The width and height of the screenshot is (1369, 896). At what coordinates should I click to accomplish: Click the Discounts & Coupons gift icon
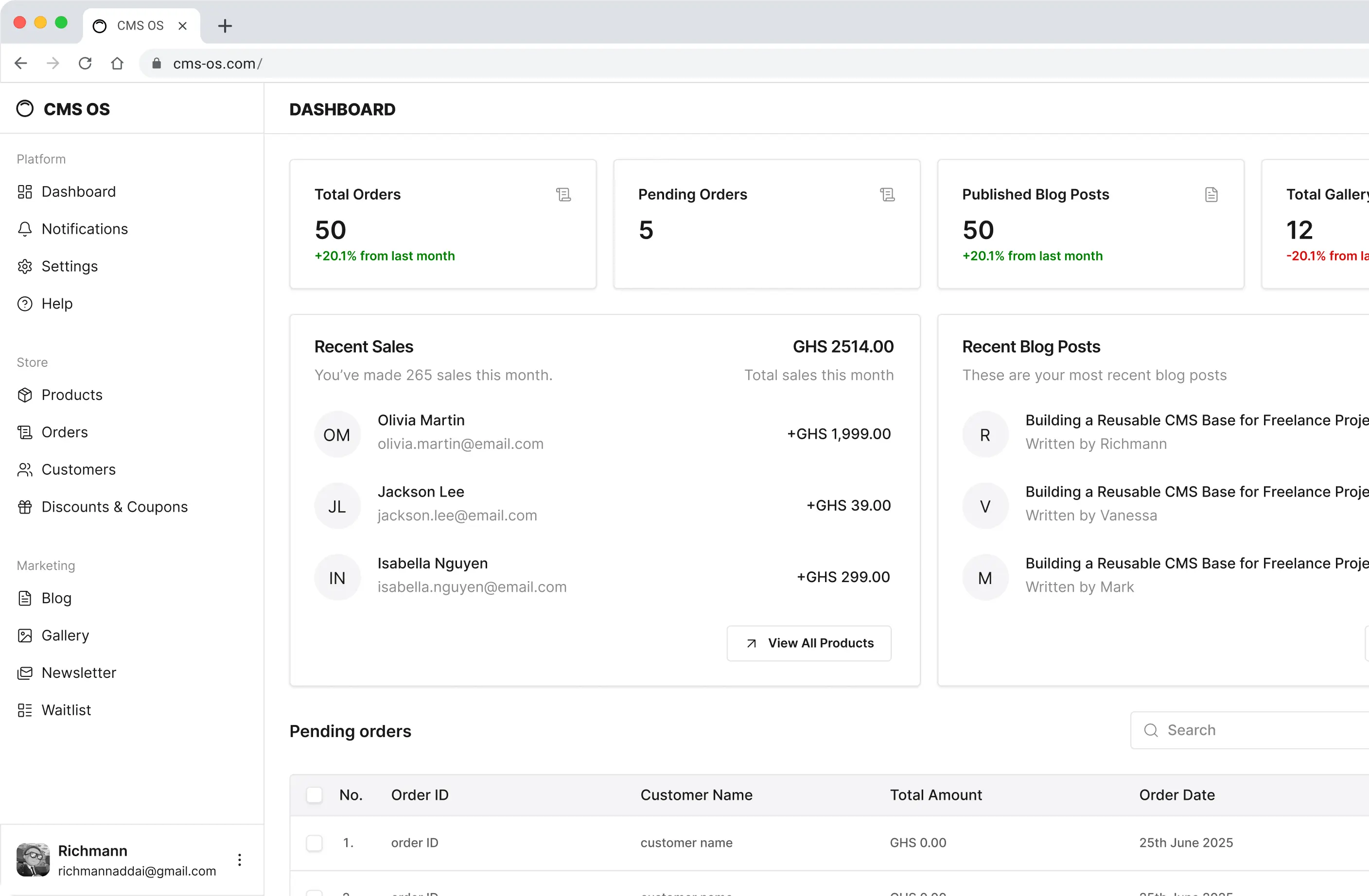(x=25, y=507)
